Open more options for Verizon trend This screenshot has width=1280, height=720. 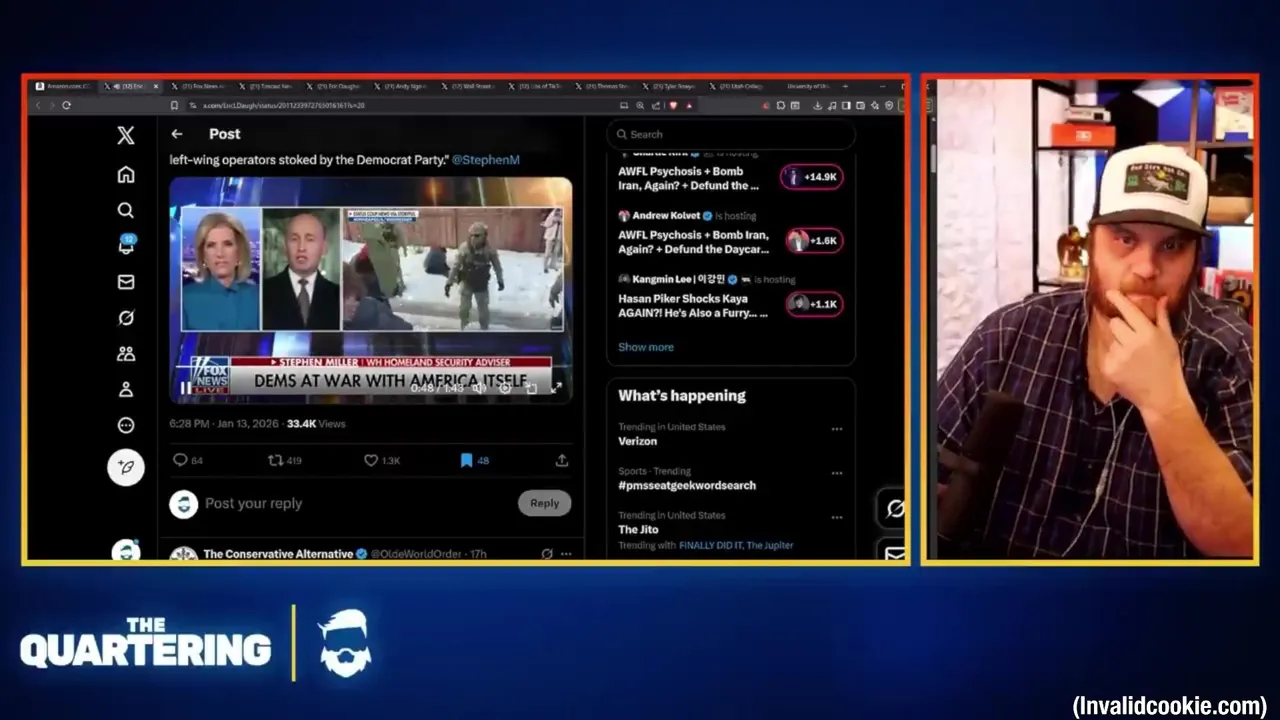pyautogui.click(x=836, y=429)
